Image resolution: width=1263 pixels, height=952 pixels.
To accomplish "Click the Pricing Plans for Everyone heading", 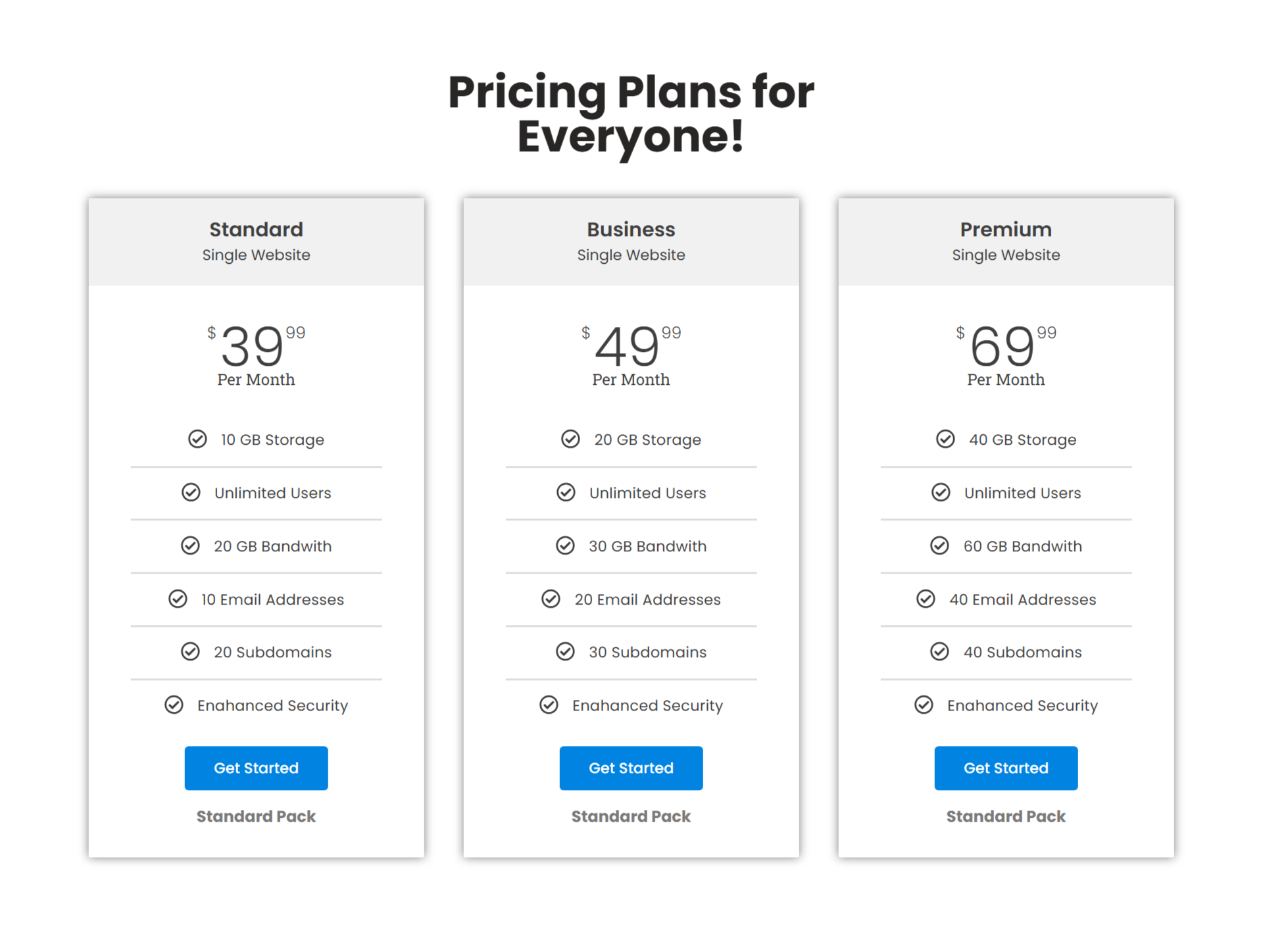I will pos(631,113).
